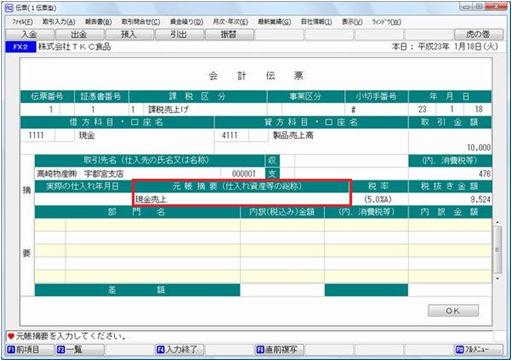Open the 資金繰り(D) menu
The image size is (512, 361).
(x=187, y=22)
